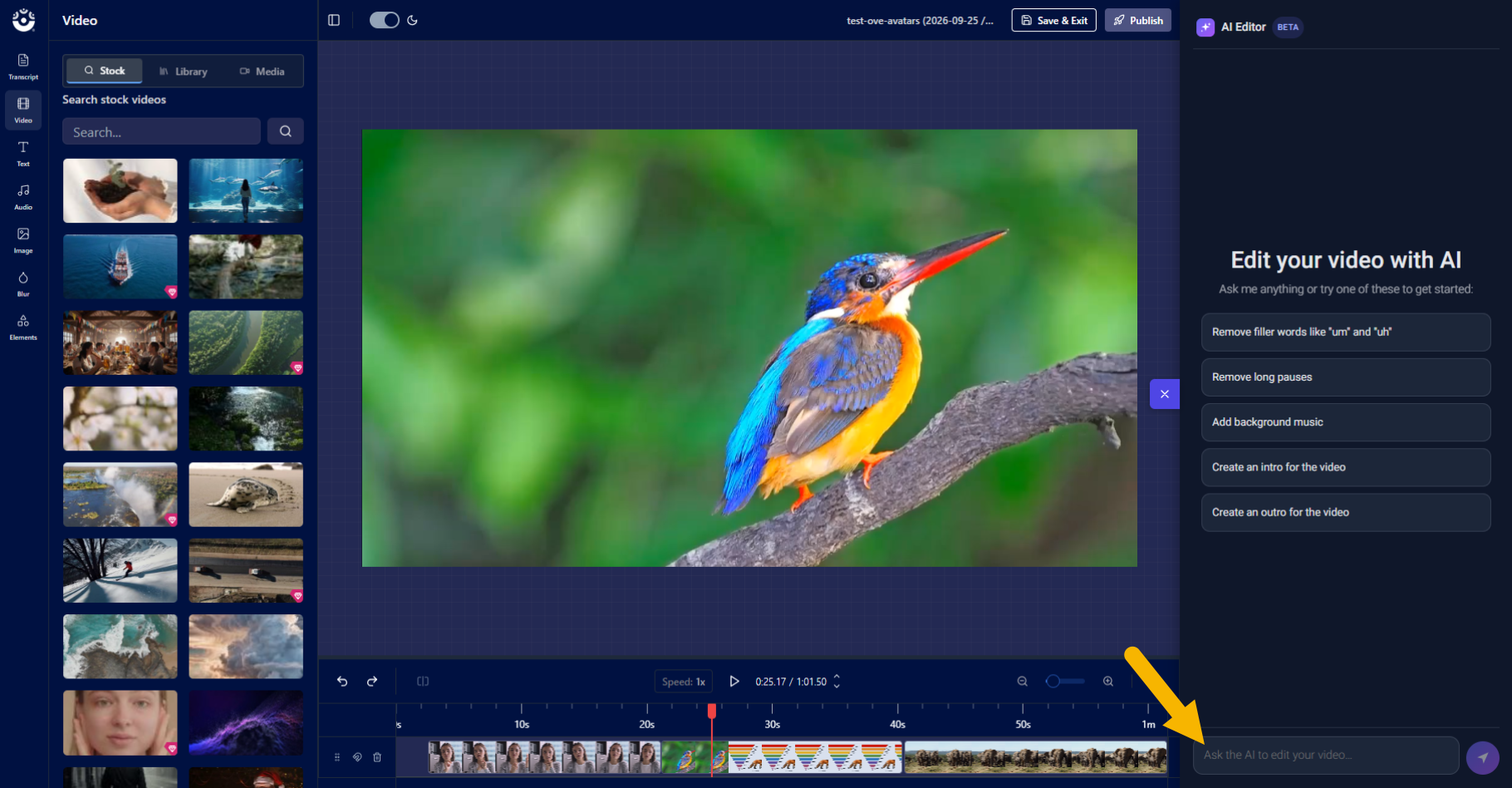Click the kingfisher video preview

tap(749, 347)
